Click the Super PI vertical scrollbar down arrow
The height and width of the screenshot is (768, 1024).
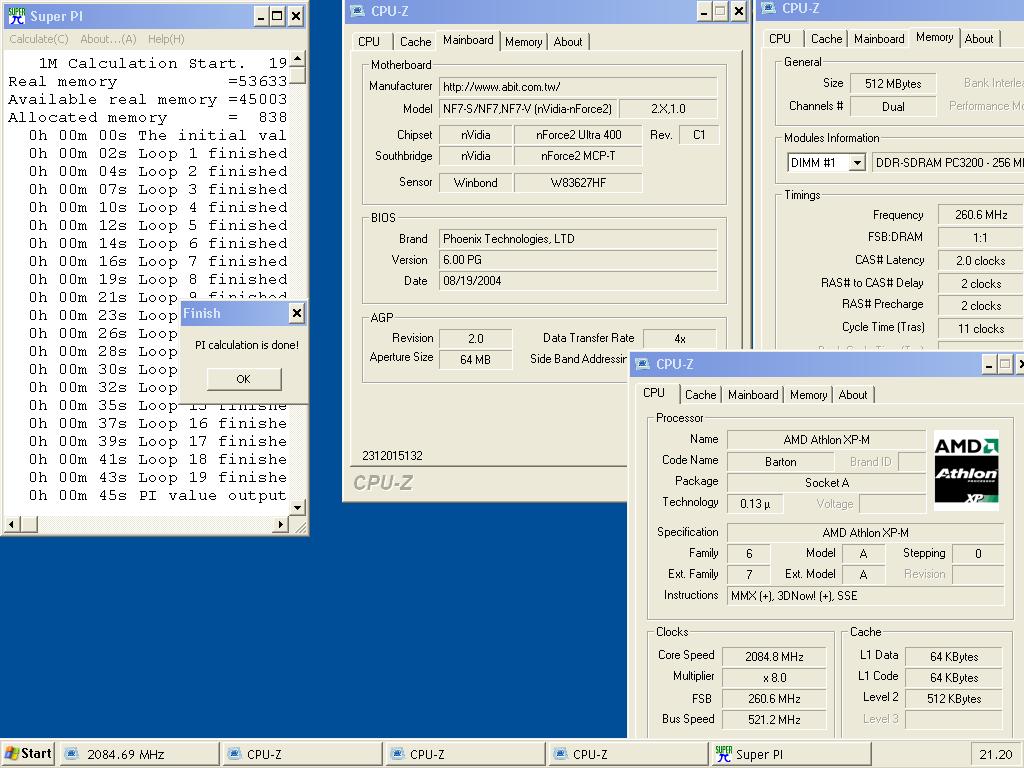(298, 507)
